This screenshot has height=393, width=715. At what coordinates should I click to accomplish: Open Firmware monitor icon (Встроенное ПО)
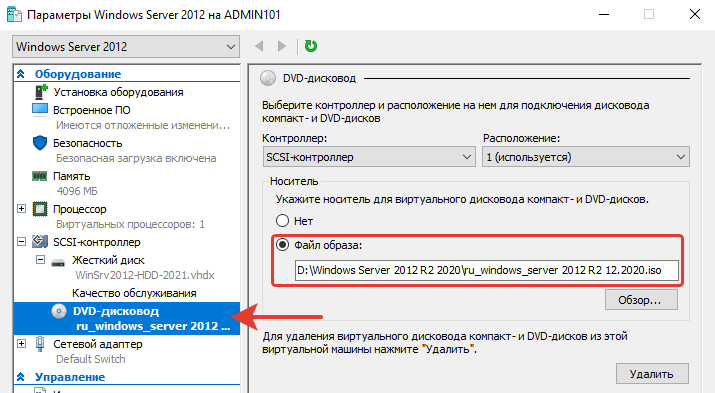pos(40,109)
